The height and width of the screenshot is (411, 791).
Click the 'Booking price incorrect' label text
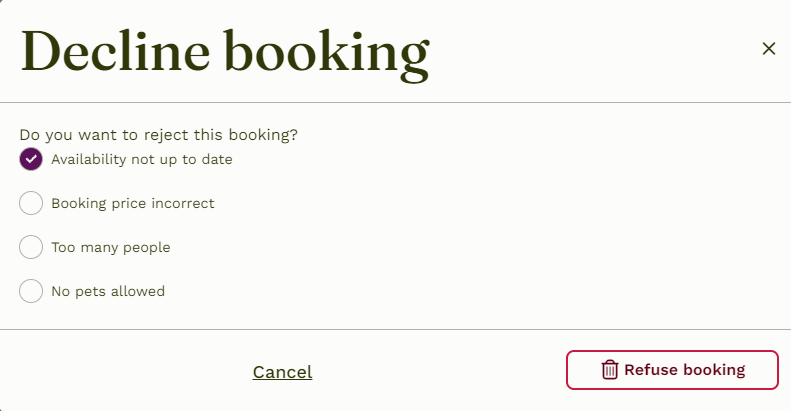[x=133, y=203]
